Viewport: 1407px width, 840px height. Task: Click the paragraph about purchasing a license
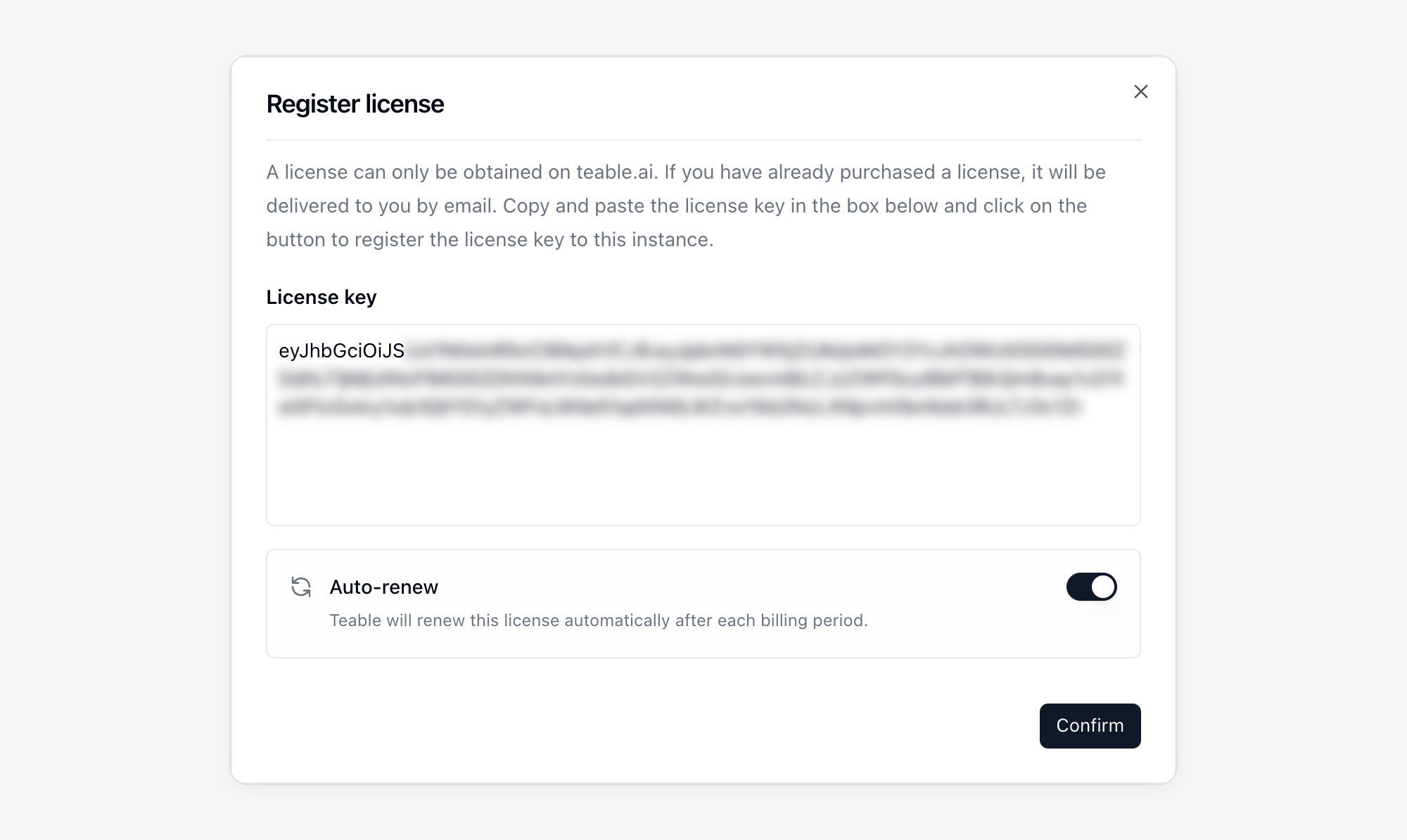pyautogui.click(x=686, y=205)
